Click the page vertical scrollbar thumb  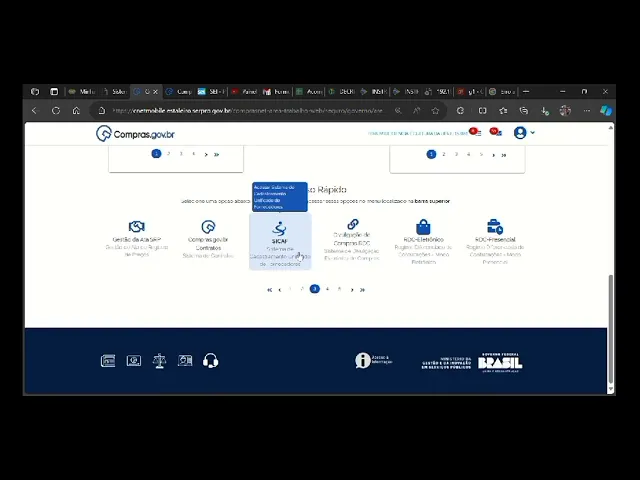[x=611, y=329]
